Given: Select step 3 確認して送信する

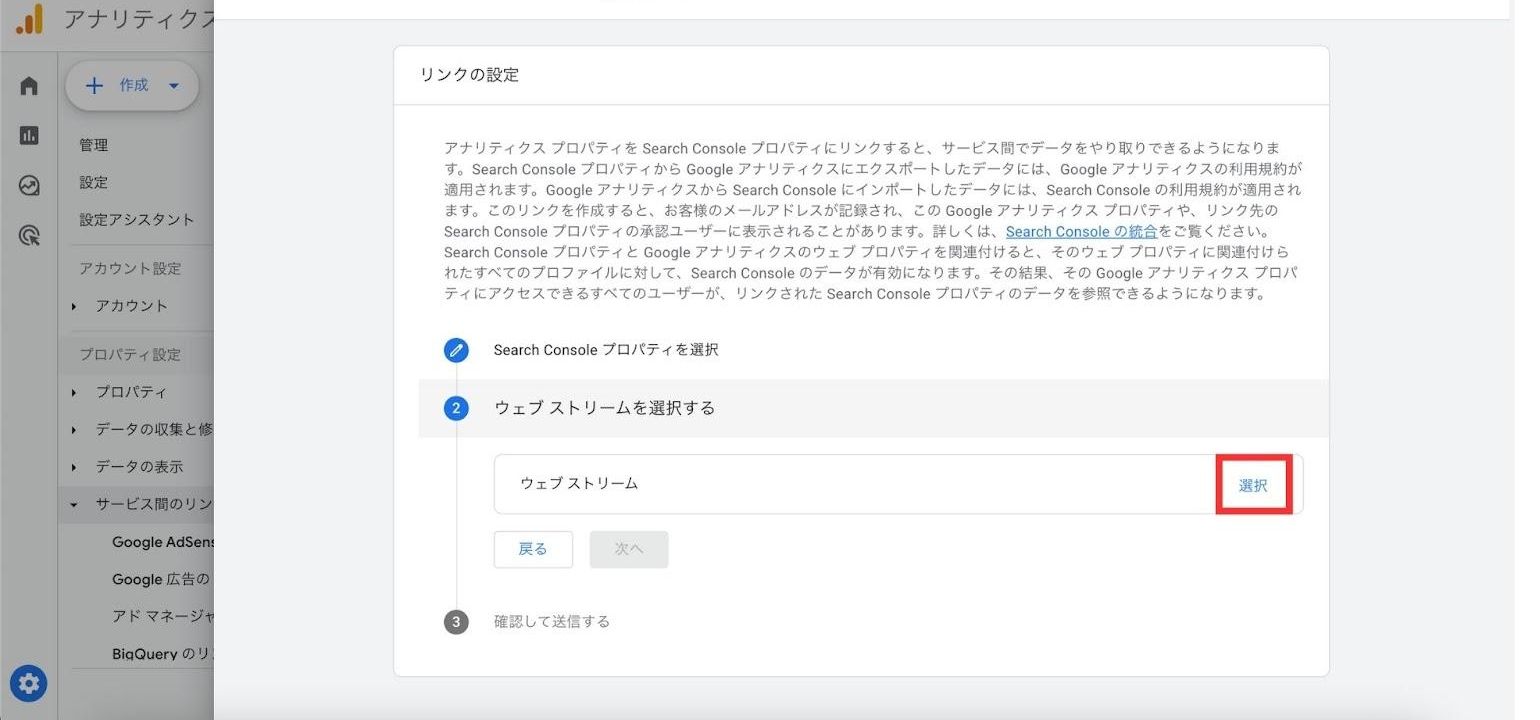Looking at the screenshot, I should point(552,622).
